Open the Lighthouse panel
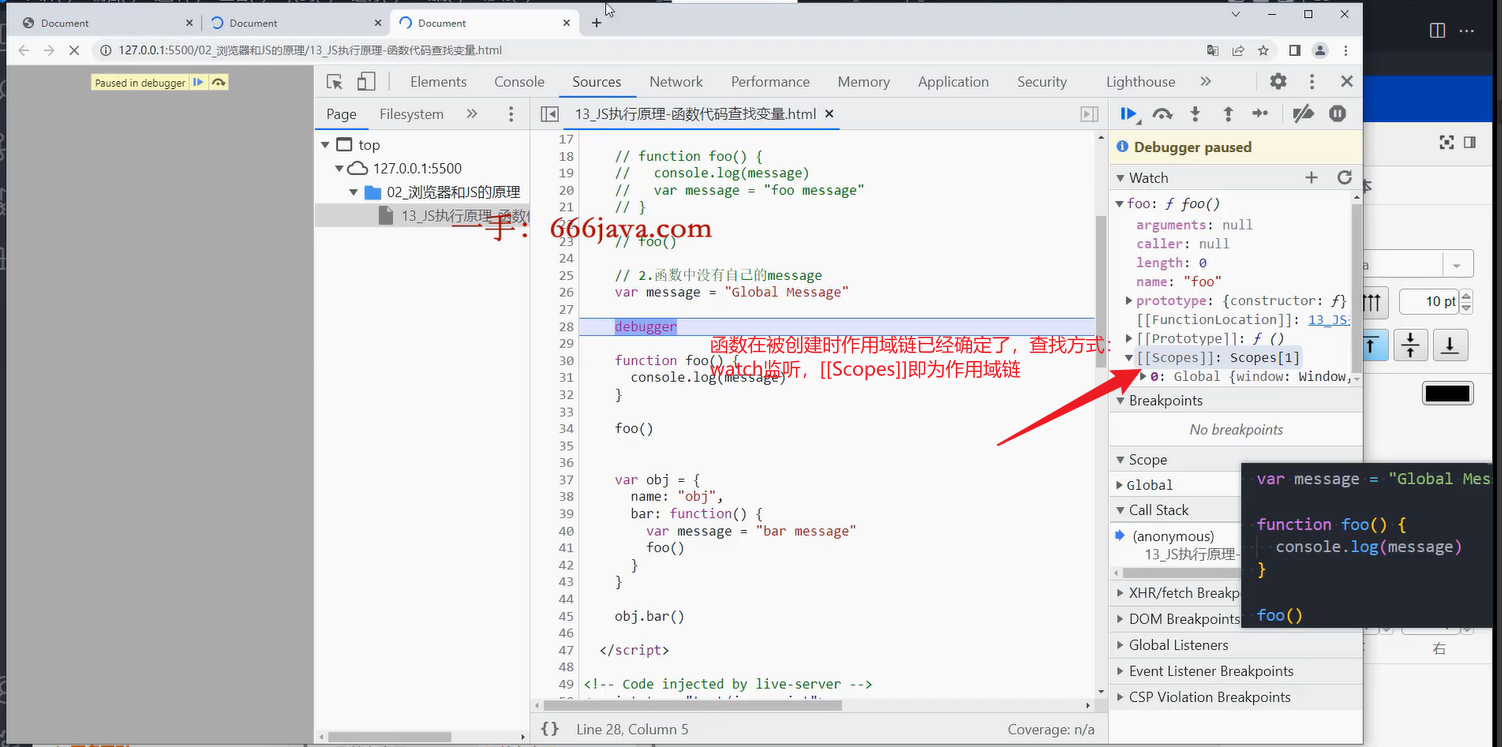The image size is (1502, 747). click(x=1140, y=82)
